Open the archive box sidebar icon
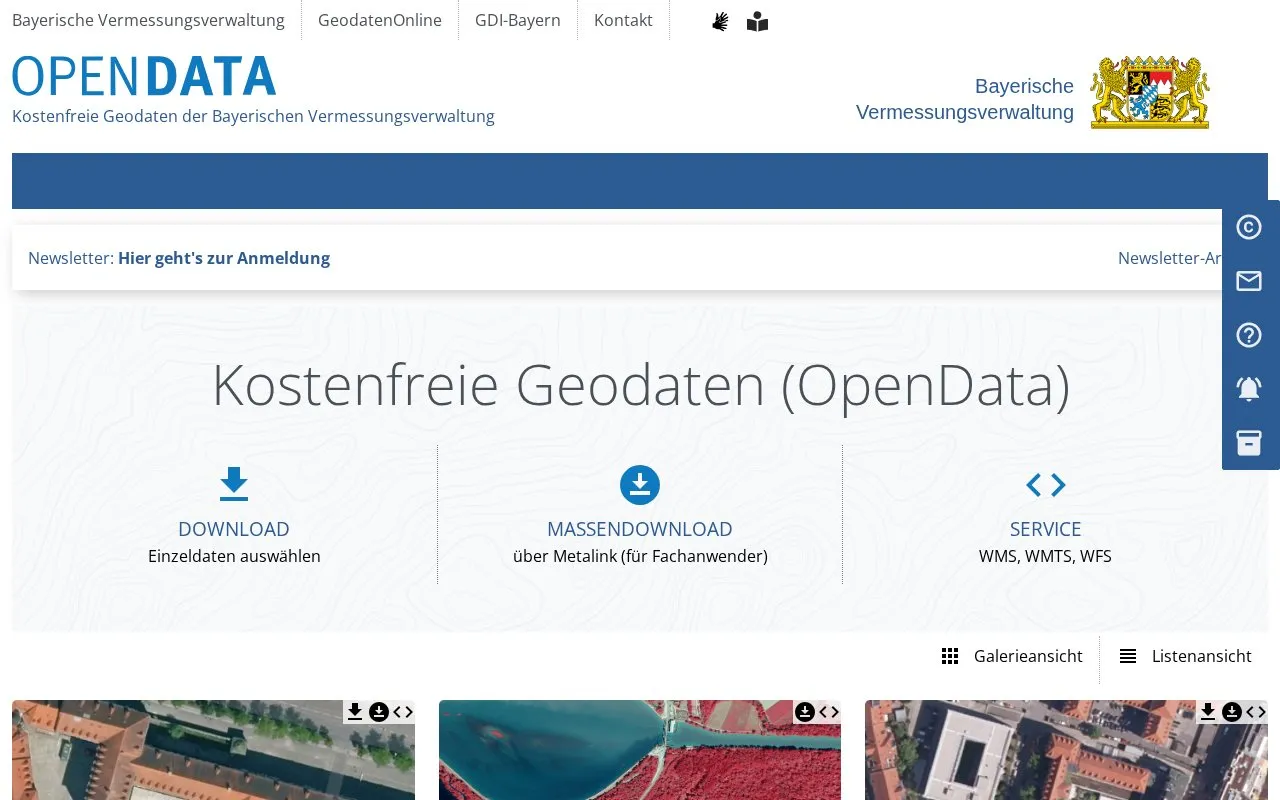 (x=1249, y=442)
